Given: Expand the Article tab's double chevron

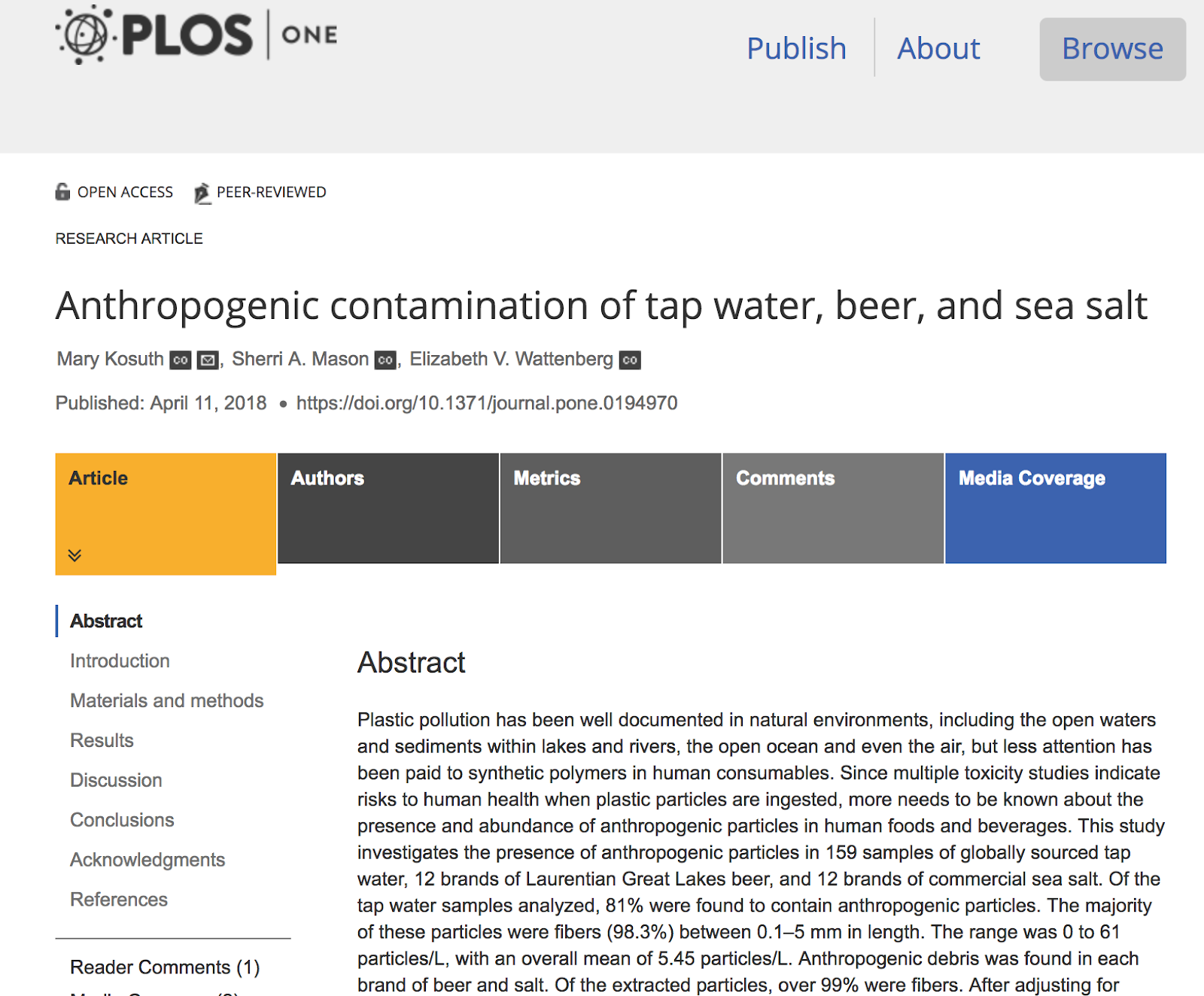Looking at the screenshot, I should (74, 555).
